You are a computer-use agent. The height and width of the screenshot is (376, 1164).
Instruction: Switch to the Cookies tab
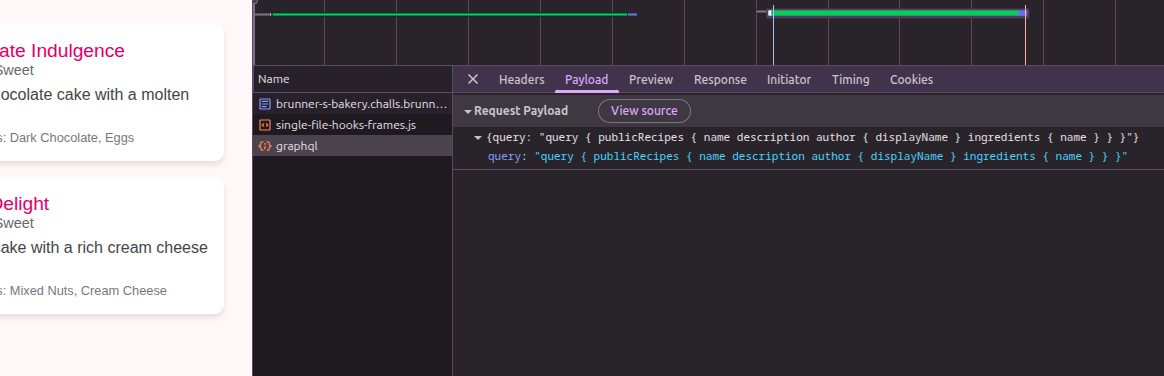(912, 79)
